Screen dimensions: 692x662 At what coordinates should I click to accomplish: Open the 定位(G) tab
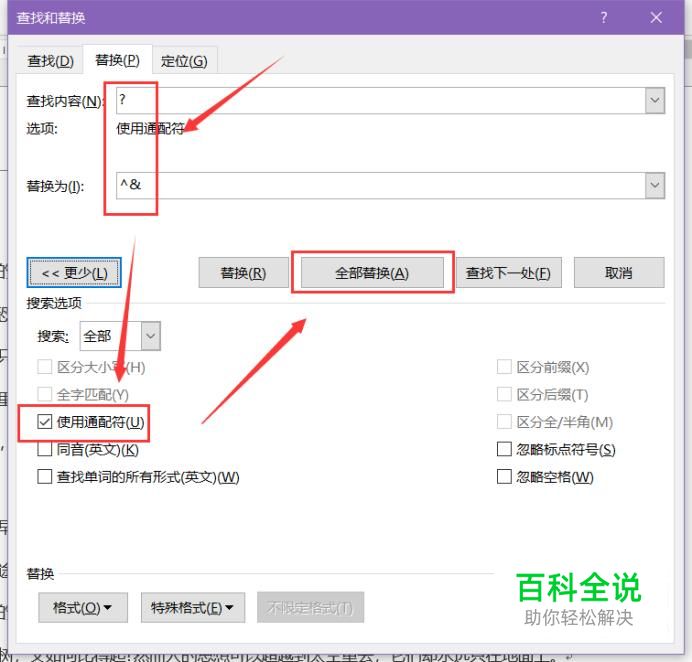[x=184, y=61]
